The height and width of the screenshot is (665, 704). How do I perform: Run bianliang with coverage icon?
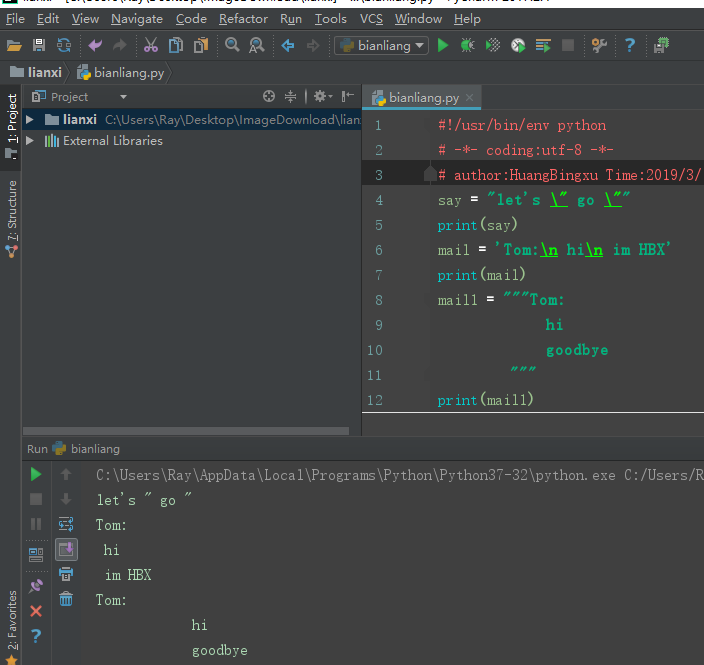click(x=493, y=45)
